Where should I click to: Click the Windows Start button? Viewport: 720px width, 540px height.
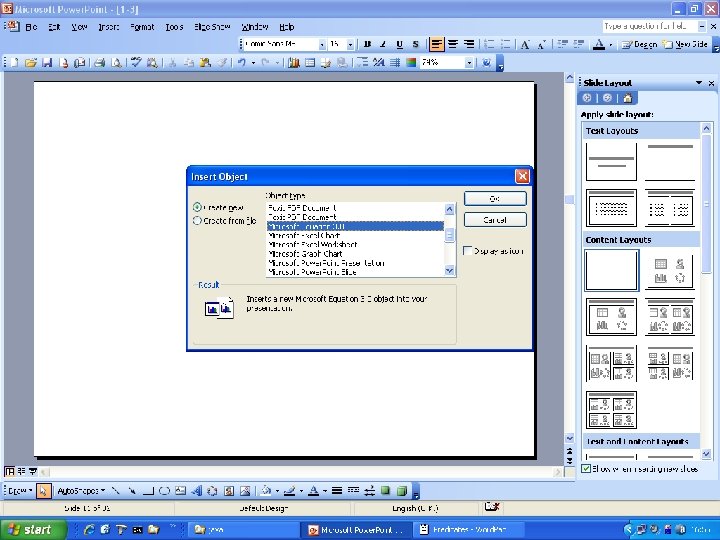point(32,529)
